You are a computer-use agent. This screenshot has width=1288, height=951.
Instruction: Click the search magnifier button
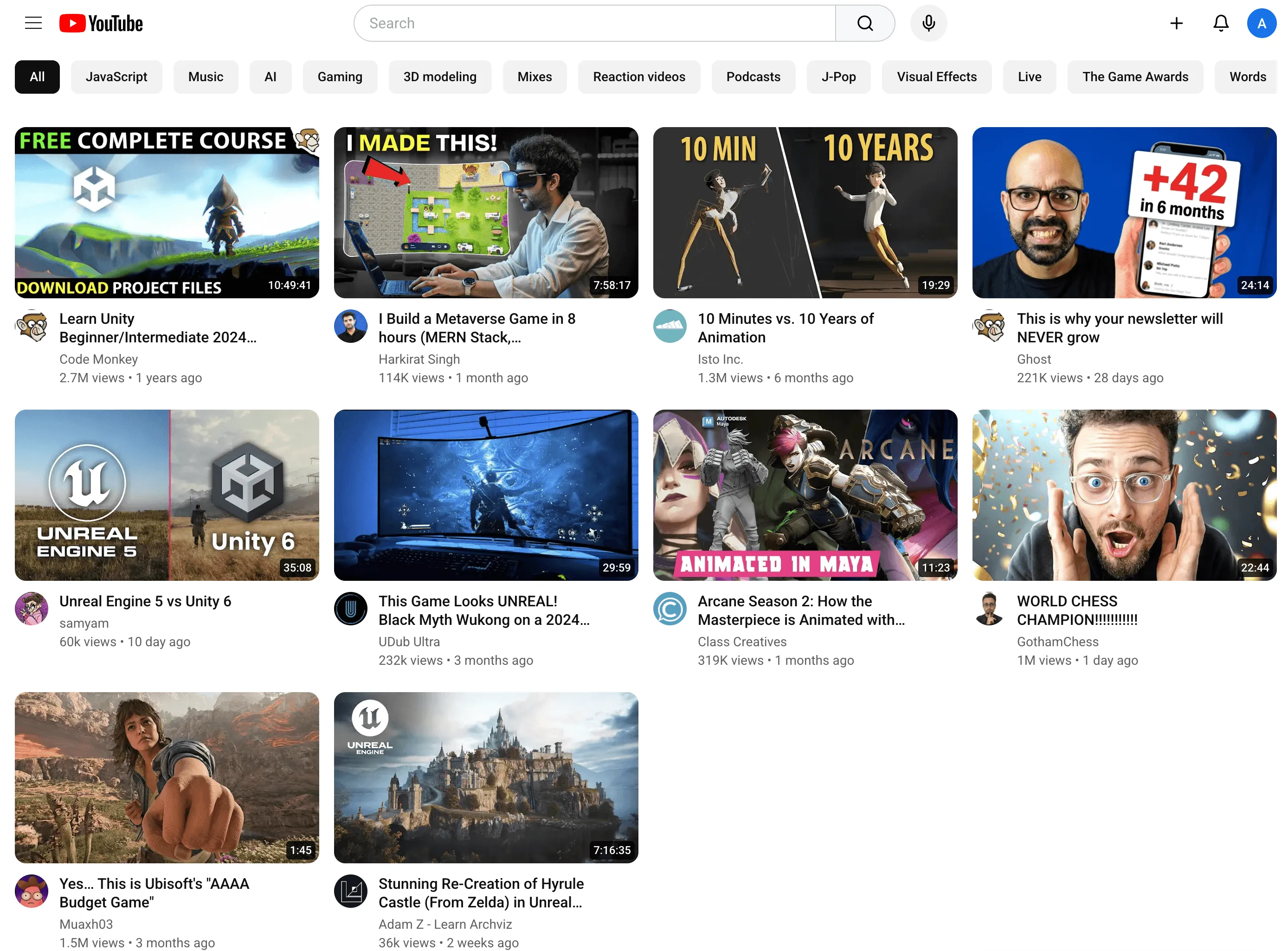pos(864,24)
